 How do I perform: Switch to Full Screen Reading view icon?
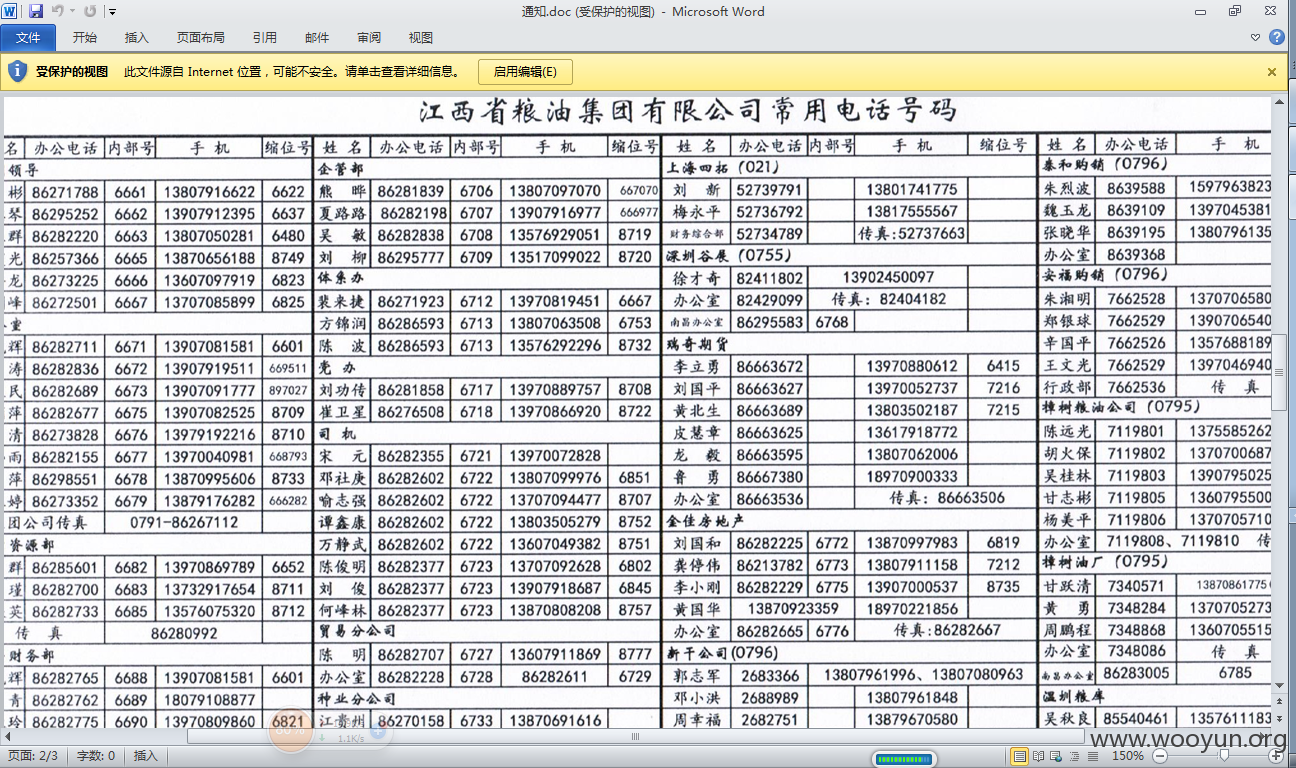[x=1039, y=756]
